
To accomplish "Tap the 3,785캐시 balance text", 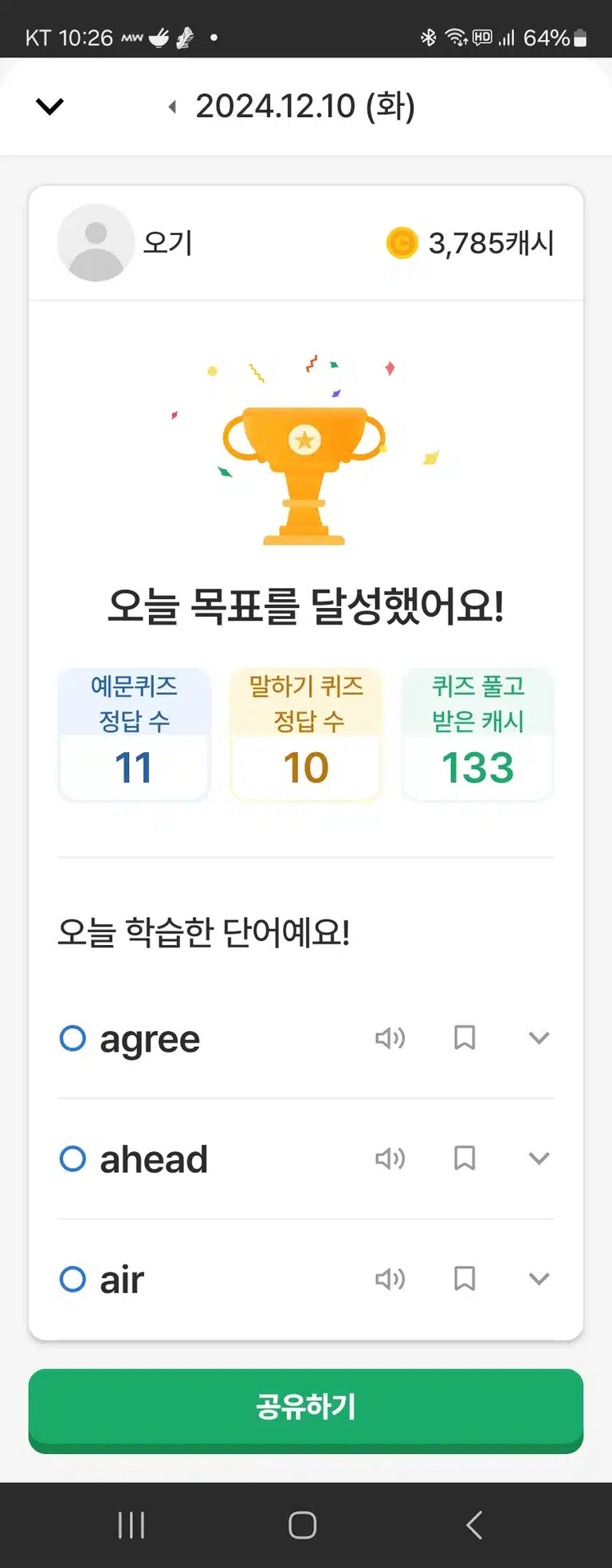I will click(491, 244).
